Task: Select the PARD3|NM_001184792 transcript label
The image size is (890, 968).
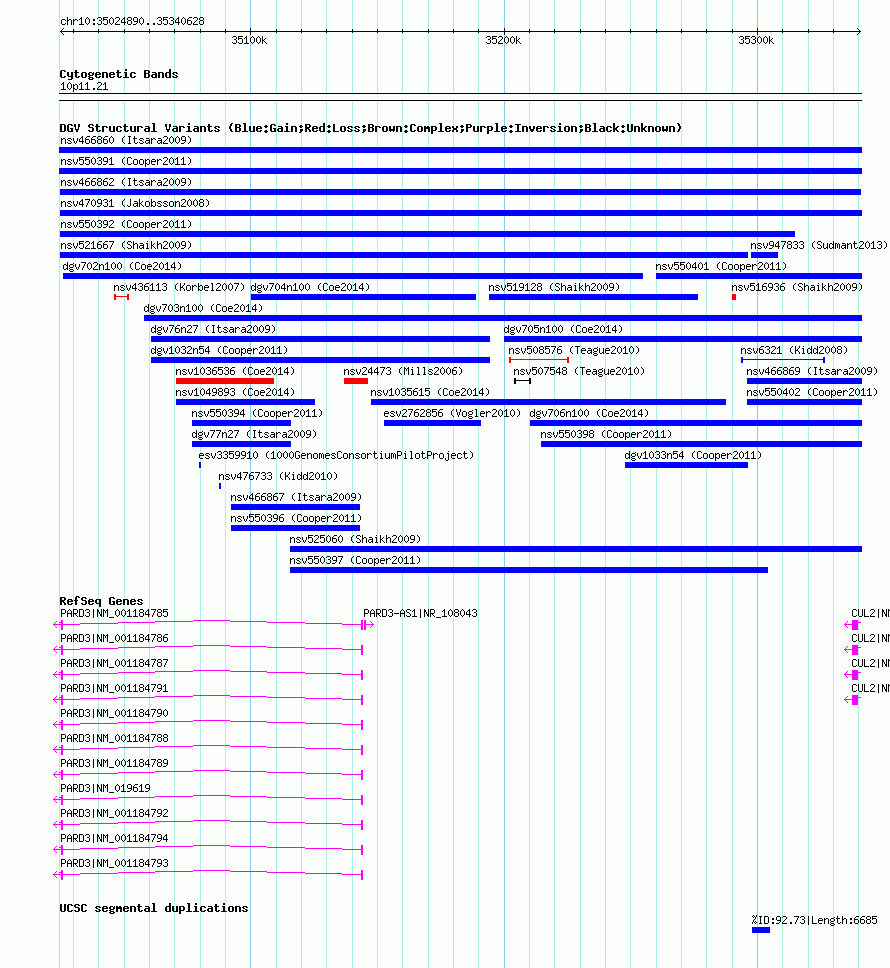Action: (x=114, y=813)
